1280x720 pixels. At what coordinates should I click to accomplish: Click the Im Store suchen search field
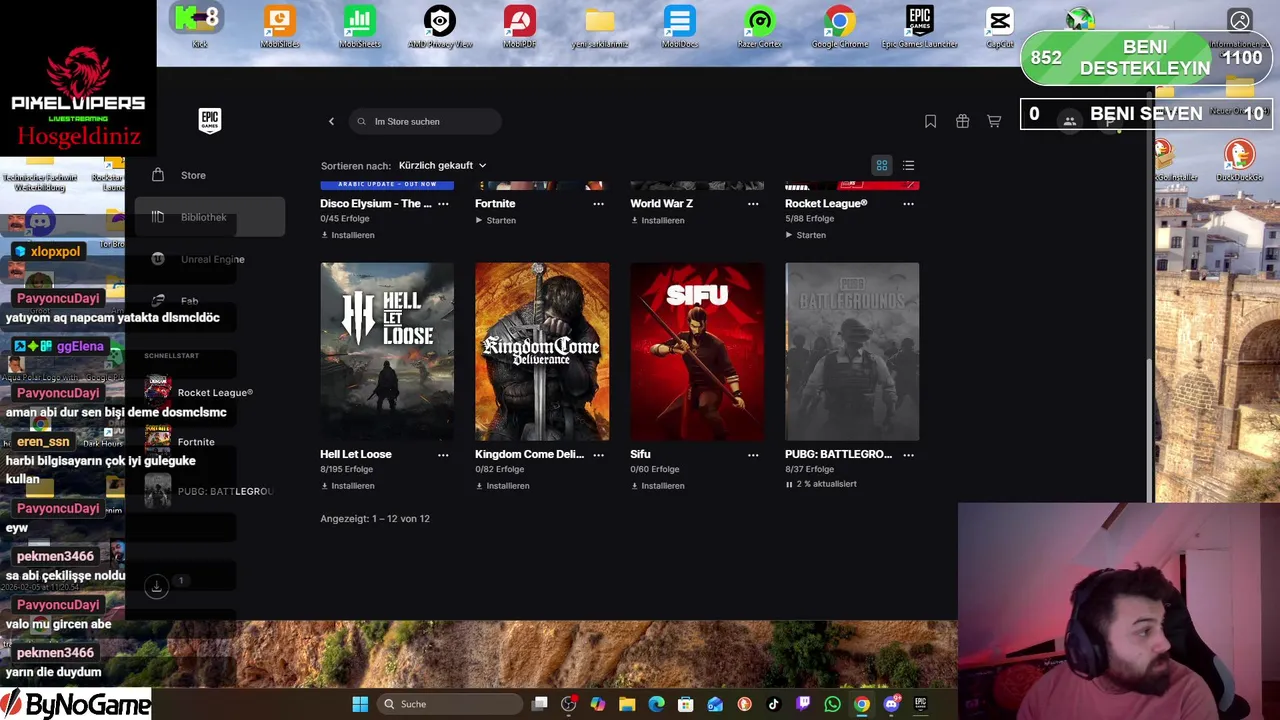click(x=426, y=121)
